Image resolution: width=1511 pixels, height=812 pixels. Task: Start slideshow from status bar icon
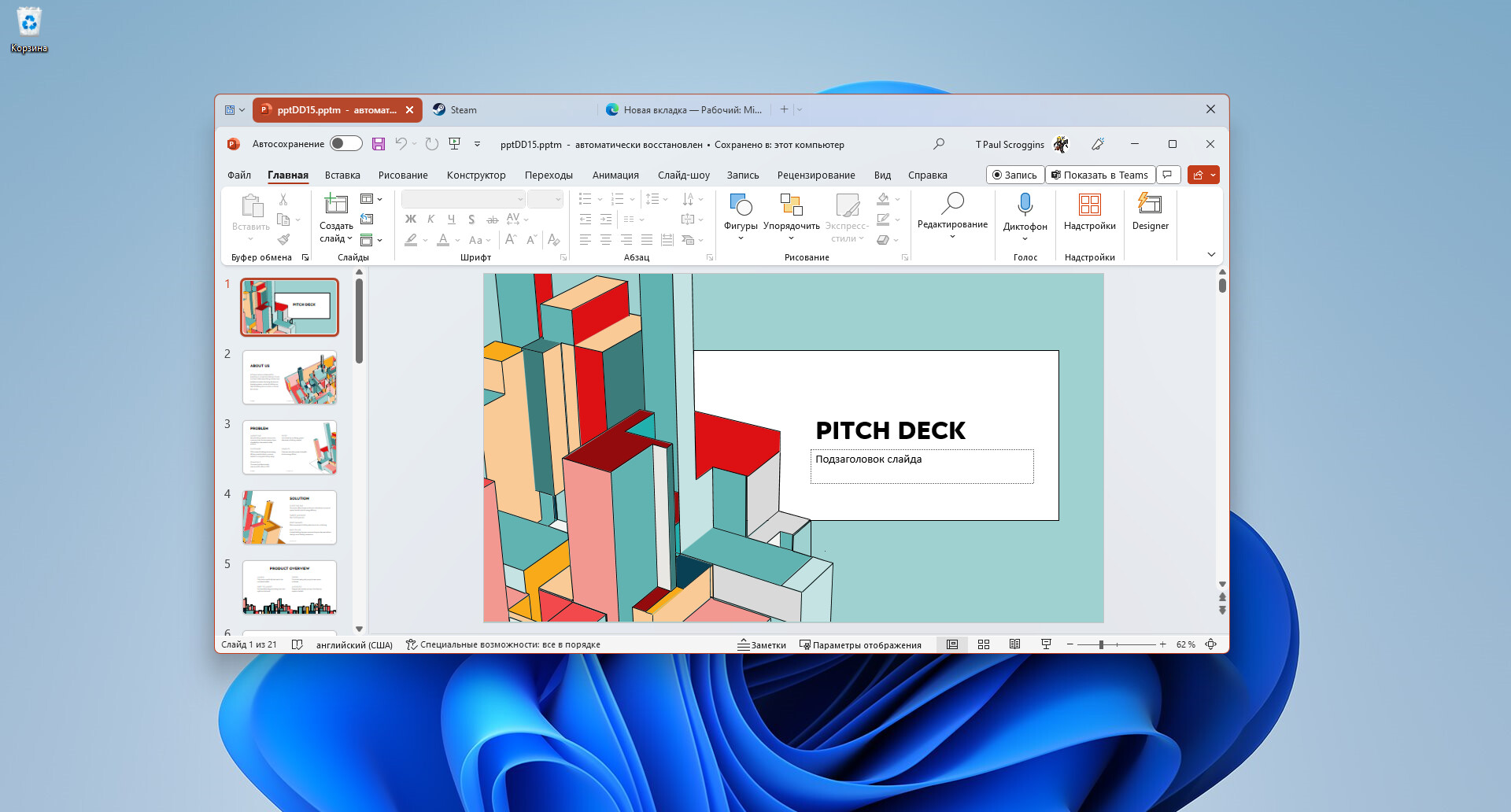click(1046, 644)
